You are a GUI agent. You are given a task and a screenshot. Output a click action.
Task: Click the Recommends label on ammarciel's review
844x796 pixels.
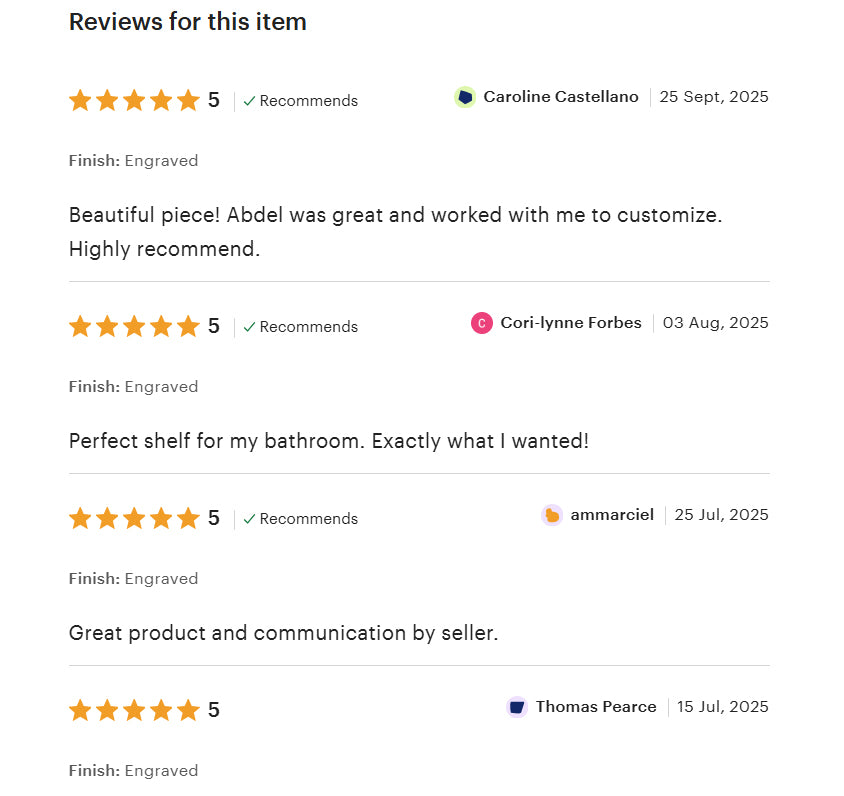point(308,519)
